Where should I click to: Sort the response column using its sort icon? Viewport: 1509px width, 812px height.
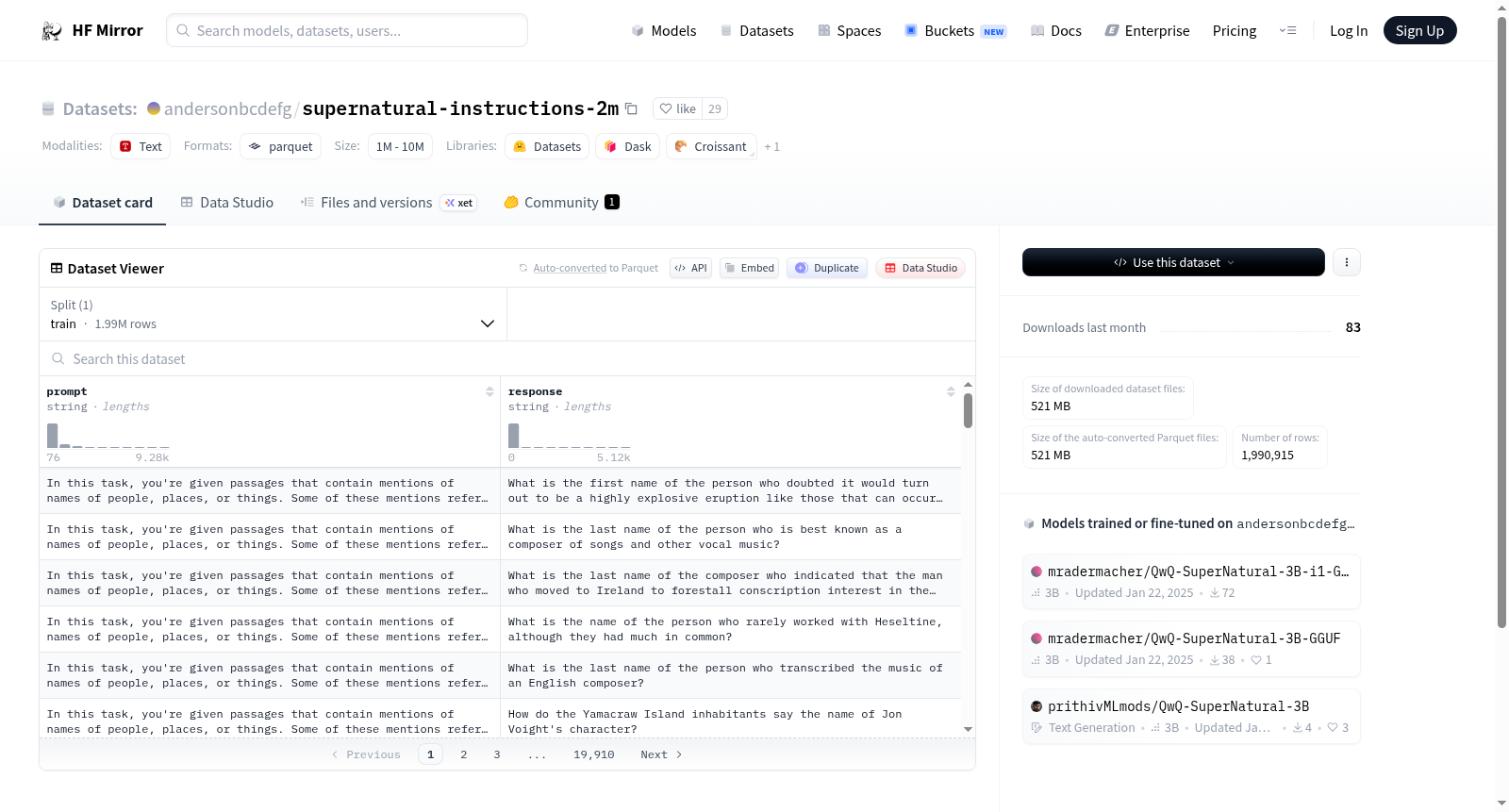click(x=951, y=391)
